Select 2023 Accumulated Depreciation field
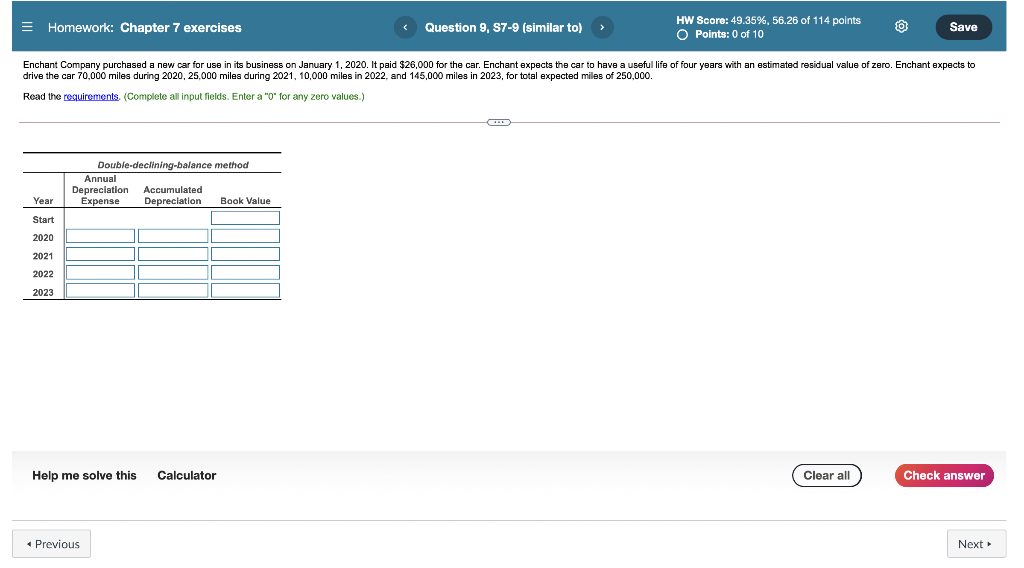Image resolution: width=1024 pixels, height=568 pixels. coord(173,291)
